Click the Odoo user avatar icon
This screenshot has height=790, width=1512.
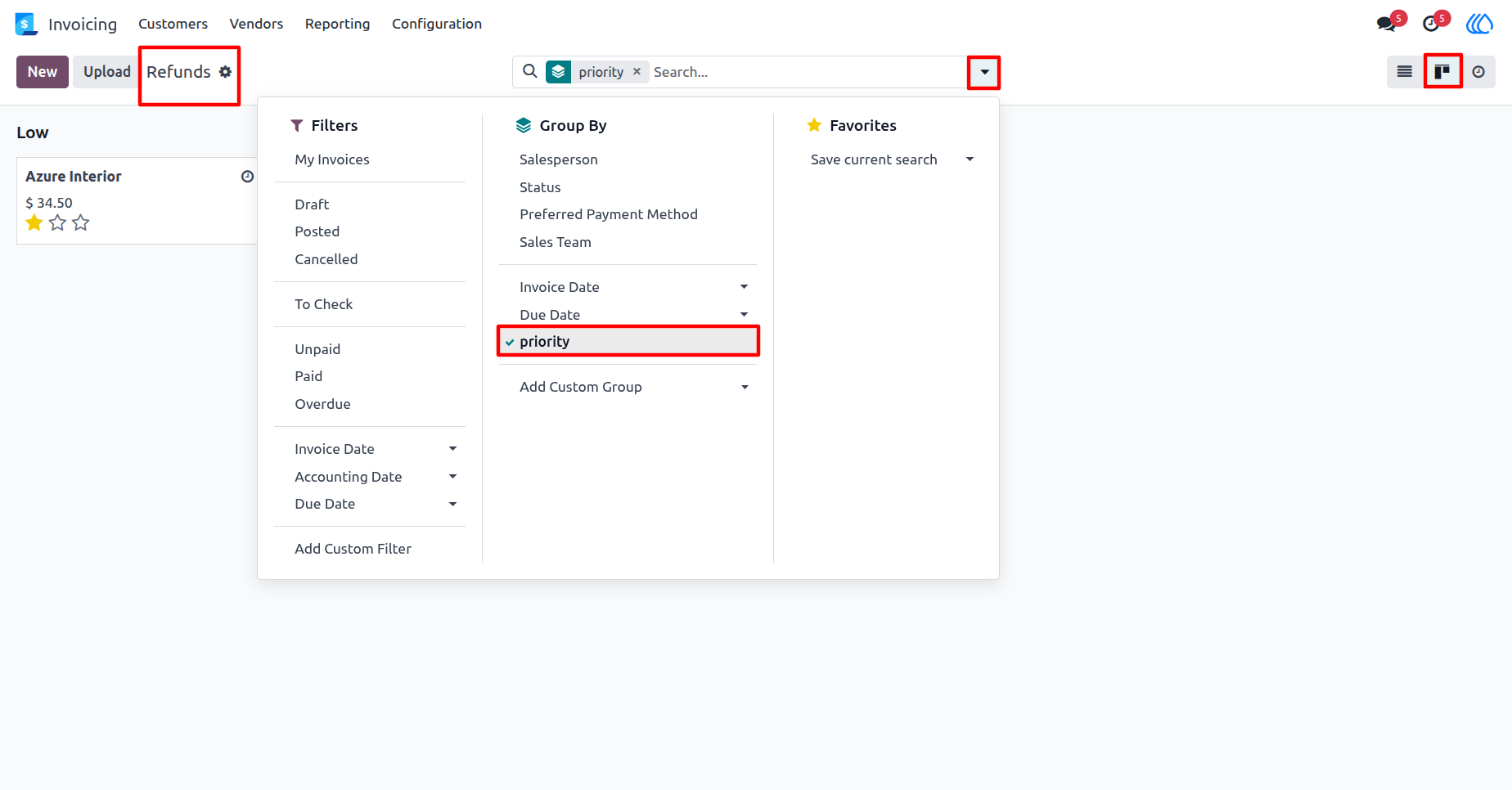click(x=1479, y=24)
